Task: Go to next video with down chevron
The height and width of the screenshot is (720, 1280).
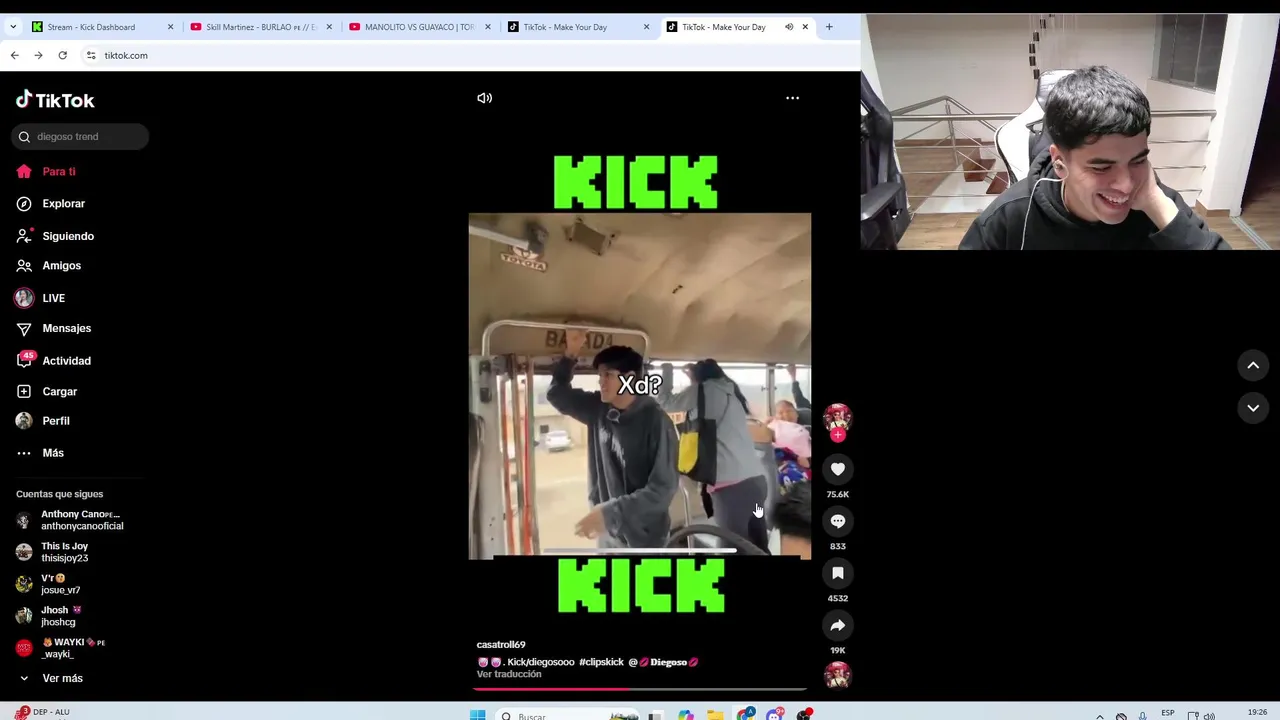Action: [x=1253, y=408]
